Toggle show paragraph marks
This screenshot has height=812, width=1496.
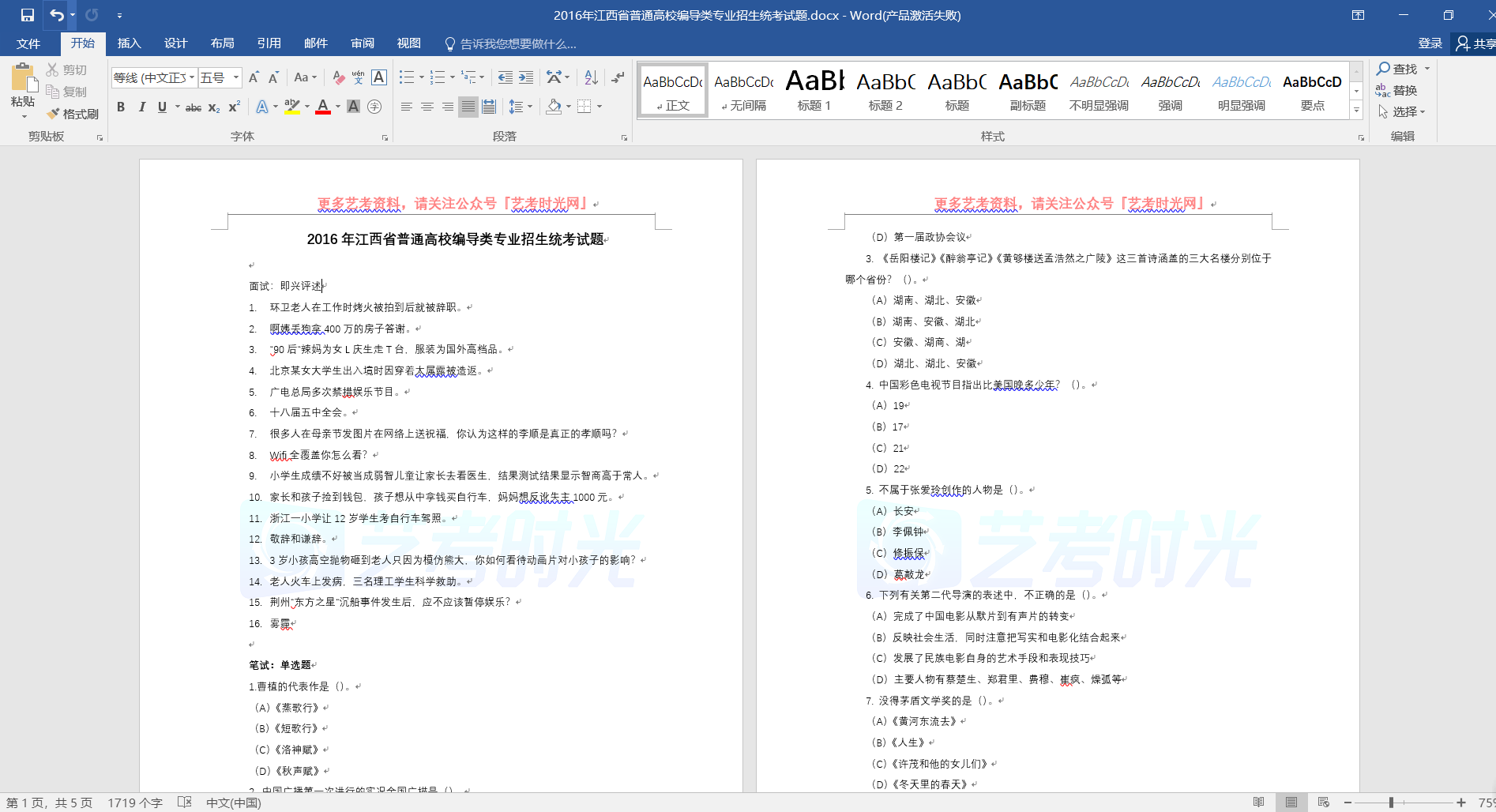(618, 77)
